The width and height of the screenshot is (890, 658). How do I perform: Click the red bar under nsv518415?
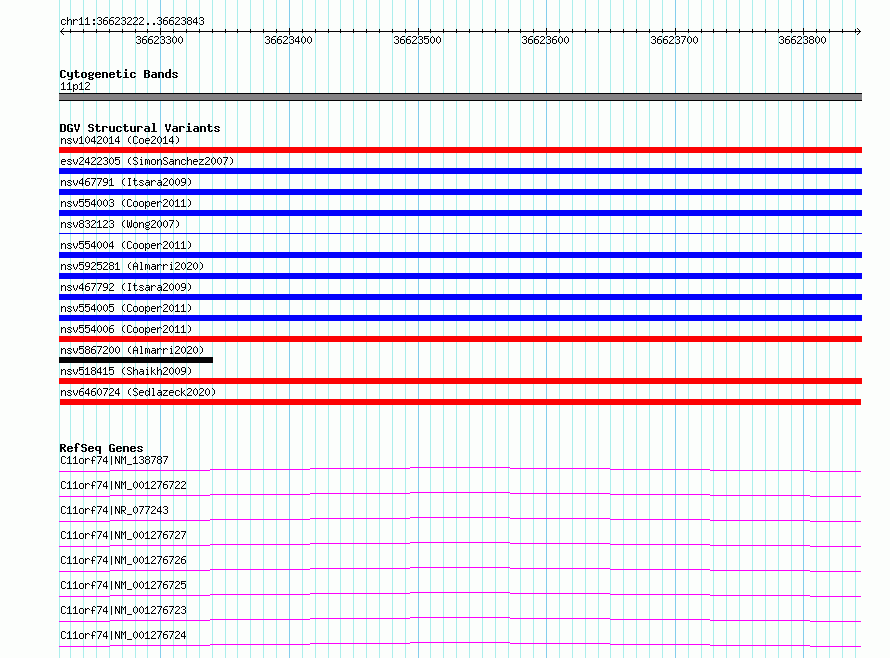tap(460, 381)
